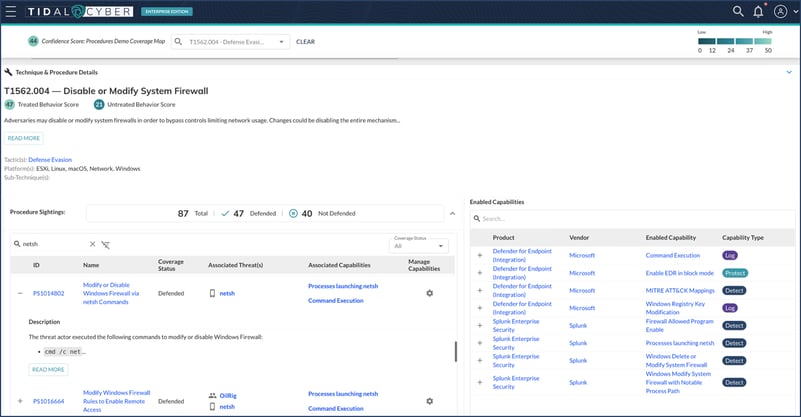Click the confidence score 44 badge
The height and width of the screenshot is (417, 801).
(33, 41)
